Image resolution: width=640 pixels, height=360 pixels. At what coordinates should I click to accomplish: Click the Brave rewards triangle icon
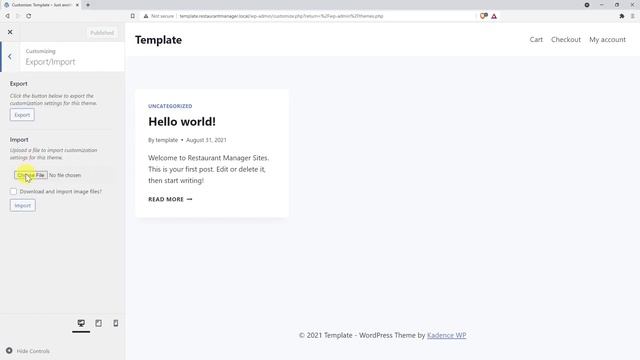coord(494,16)
